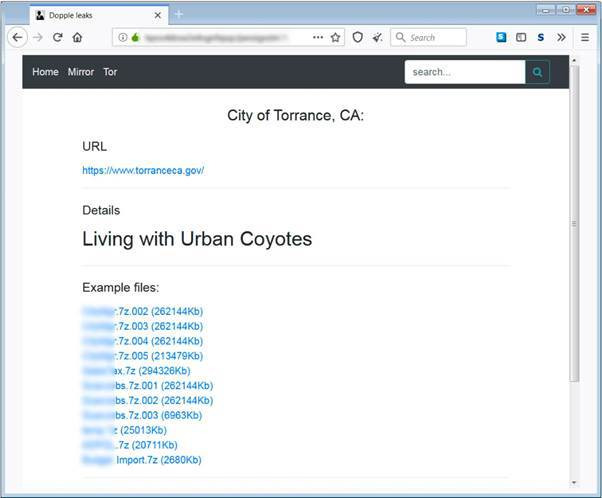The image size is (602, 498).
Task: Open the Import.7z (2680Kb) file link
Action: (x=142, y=460)
